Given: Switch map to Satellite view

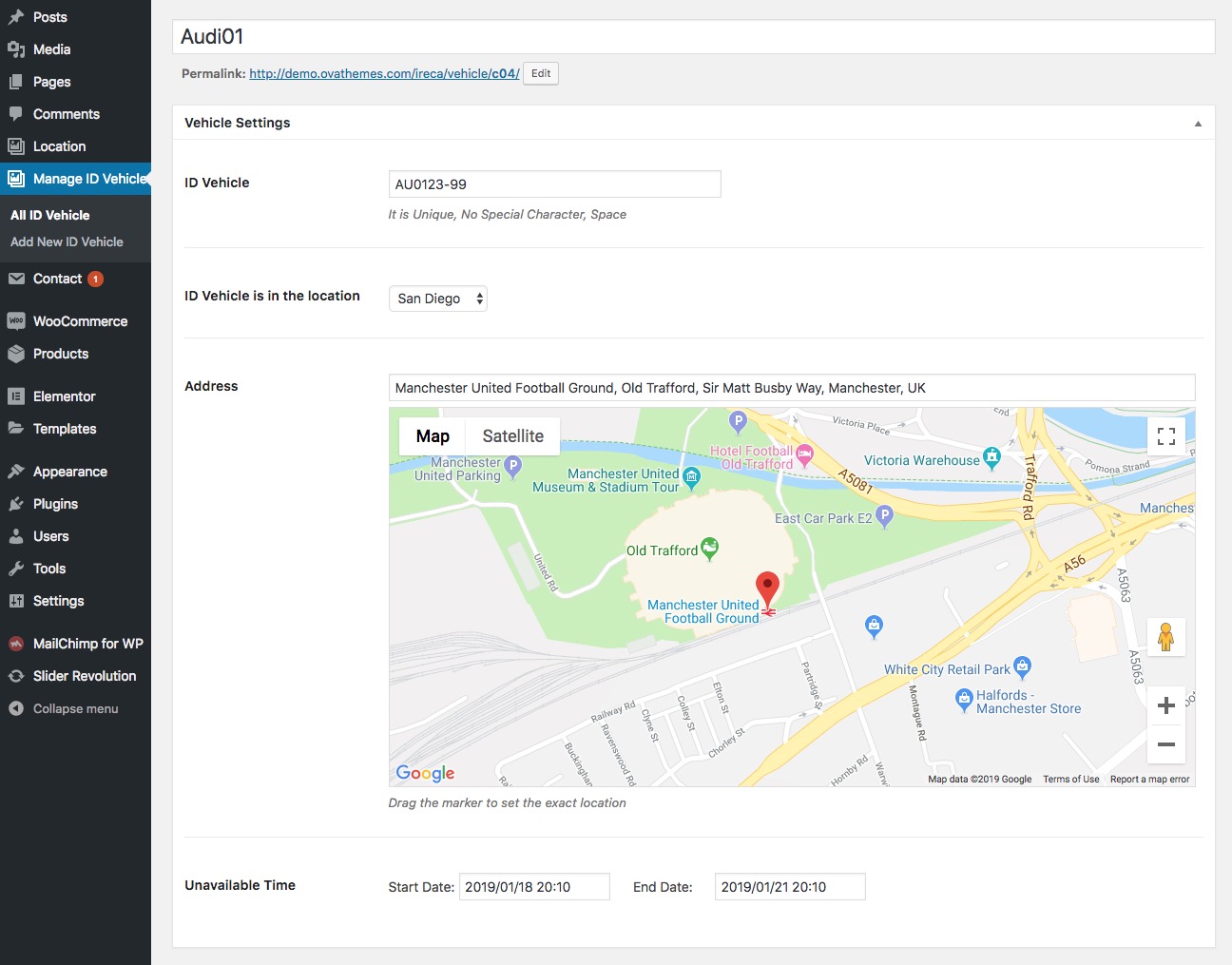Looking at the screenshot, I should click(x=512, y=436).
